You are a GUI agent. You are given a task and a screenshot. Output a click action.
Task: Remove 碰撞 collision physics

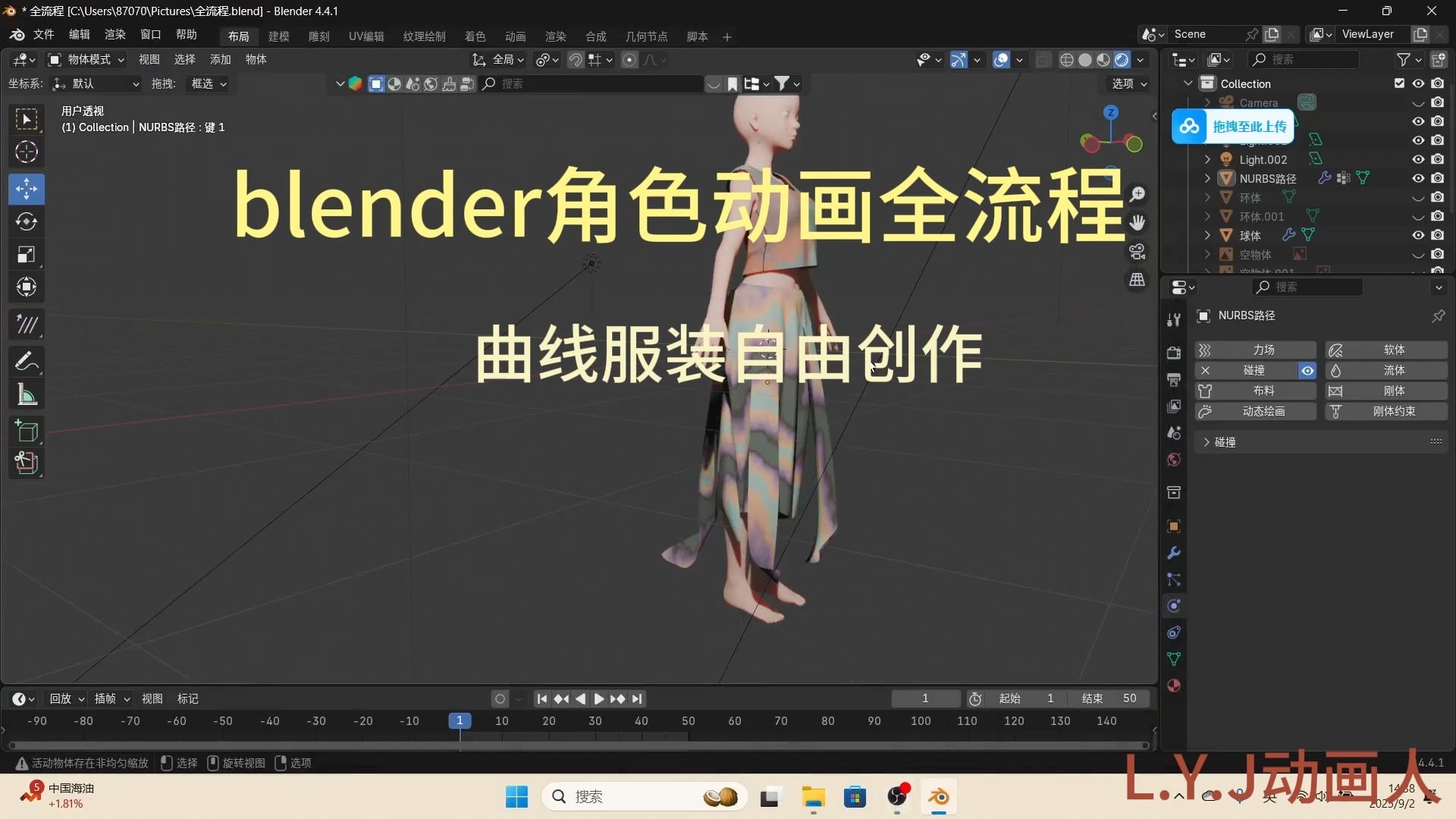[x=1246, y=370]
